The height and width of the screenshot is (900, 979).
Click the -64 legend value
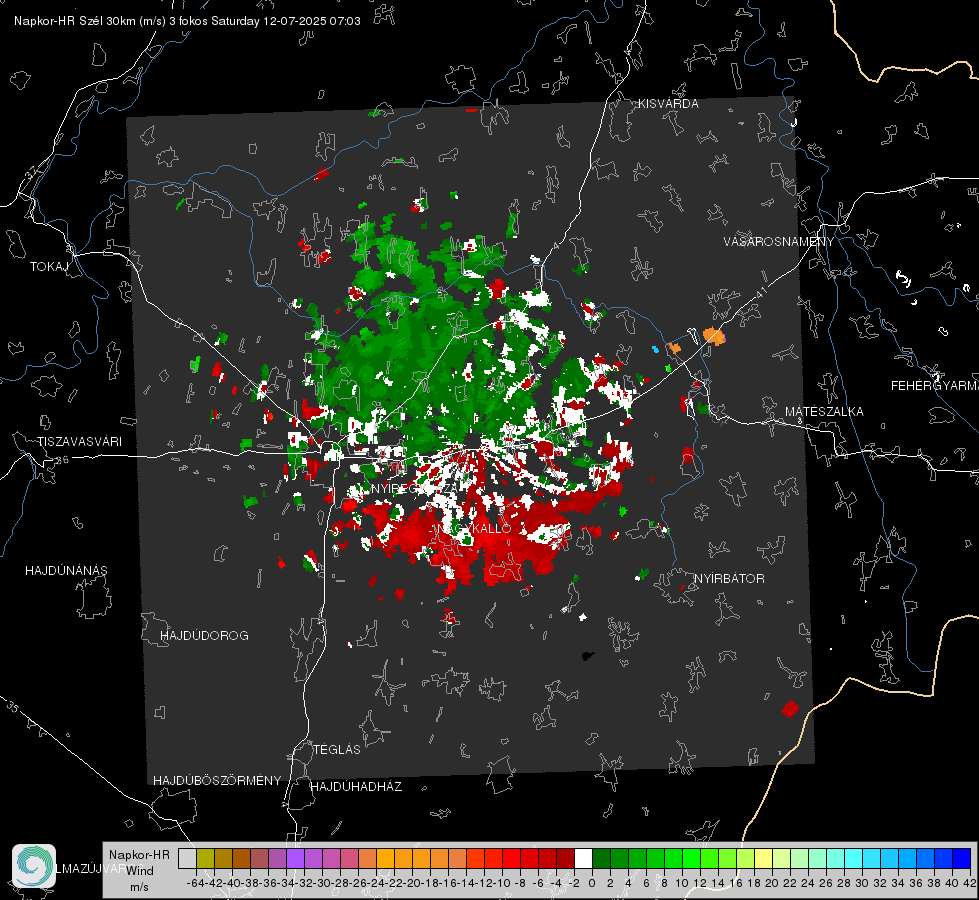tap(196, 883)
